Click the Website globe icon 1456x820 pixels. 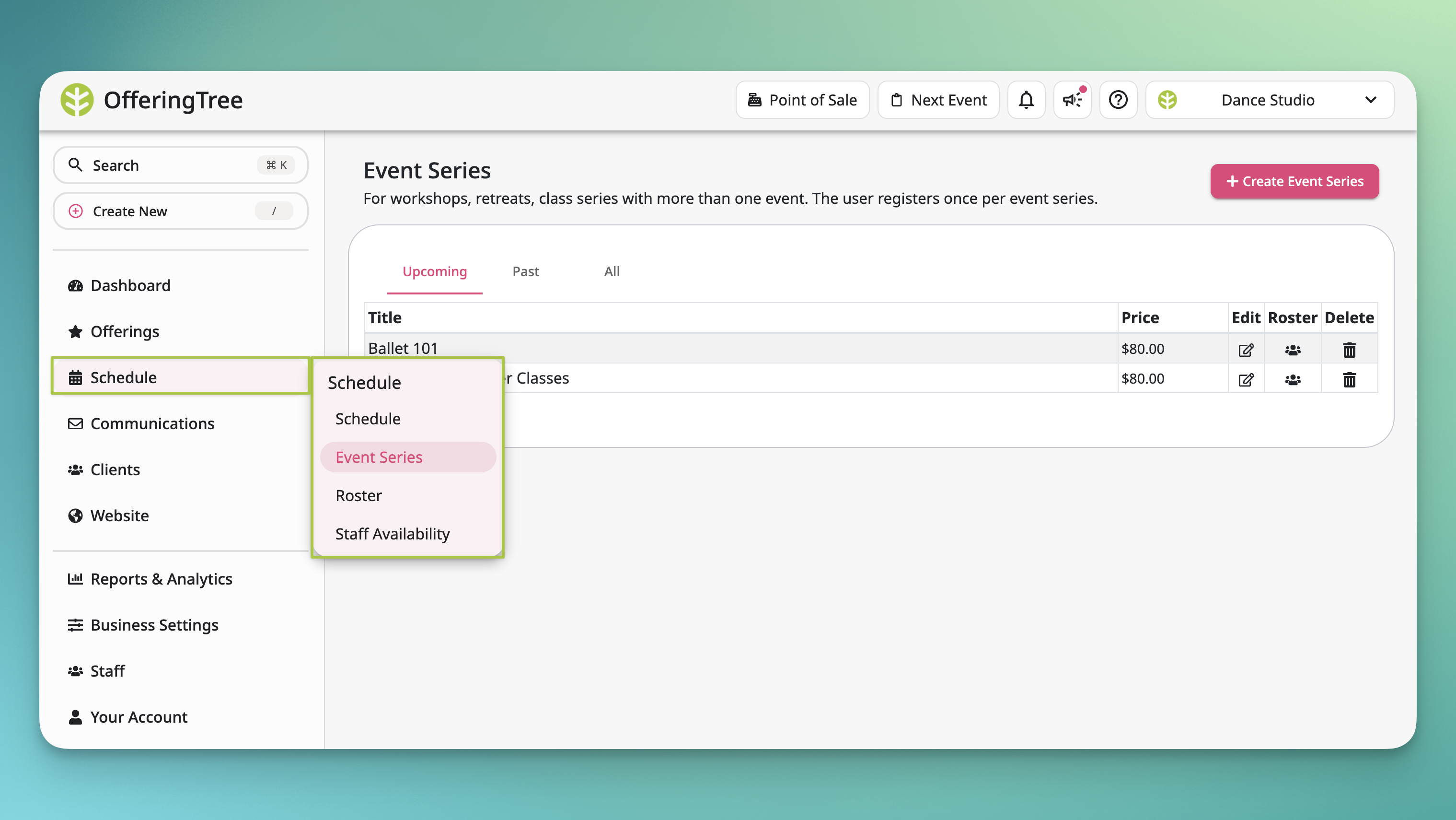click(75, 516)
